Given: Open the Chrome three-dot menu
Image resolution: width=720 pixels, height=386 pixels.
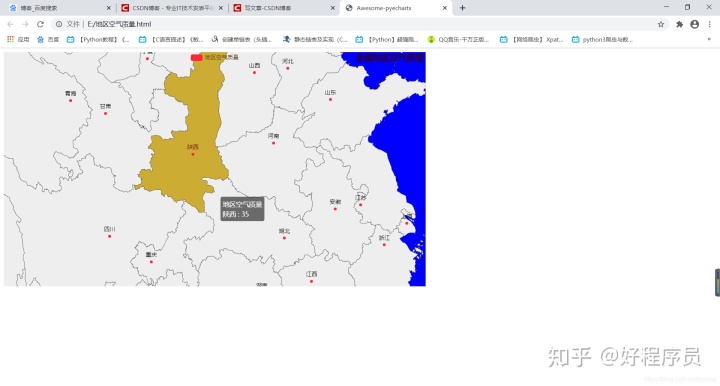Looking at the screenshot, I should pyautogui.click(x=709, y=24).
